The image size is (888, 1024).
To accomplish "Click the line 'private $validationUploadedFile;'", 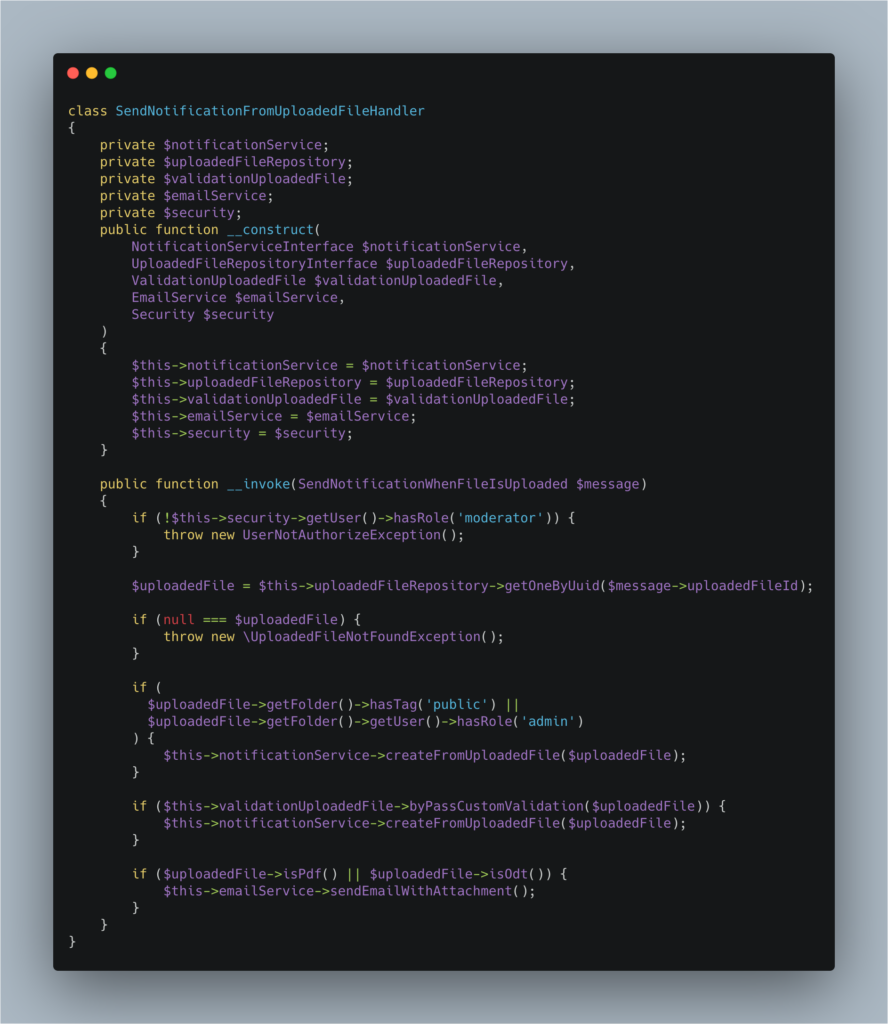I will click(x=226, y=179).
